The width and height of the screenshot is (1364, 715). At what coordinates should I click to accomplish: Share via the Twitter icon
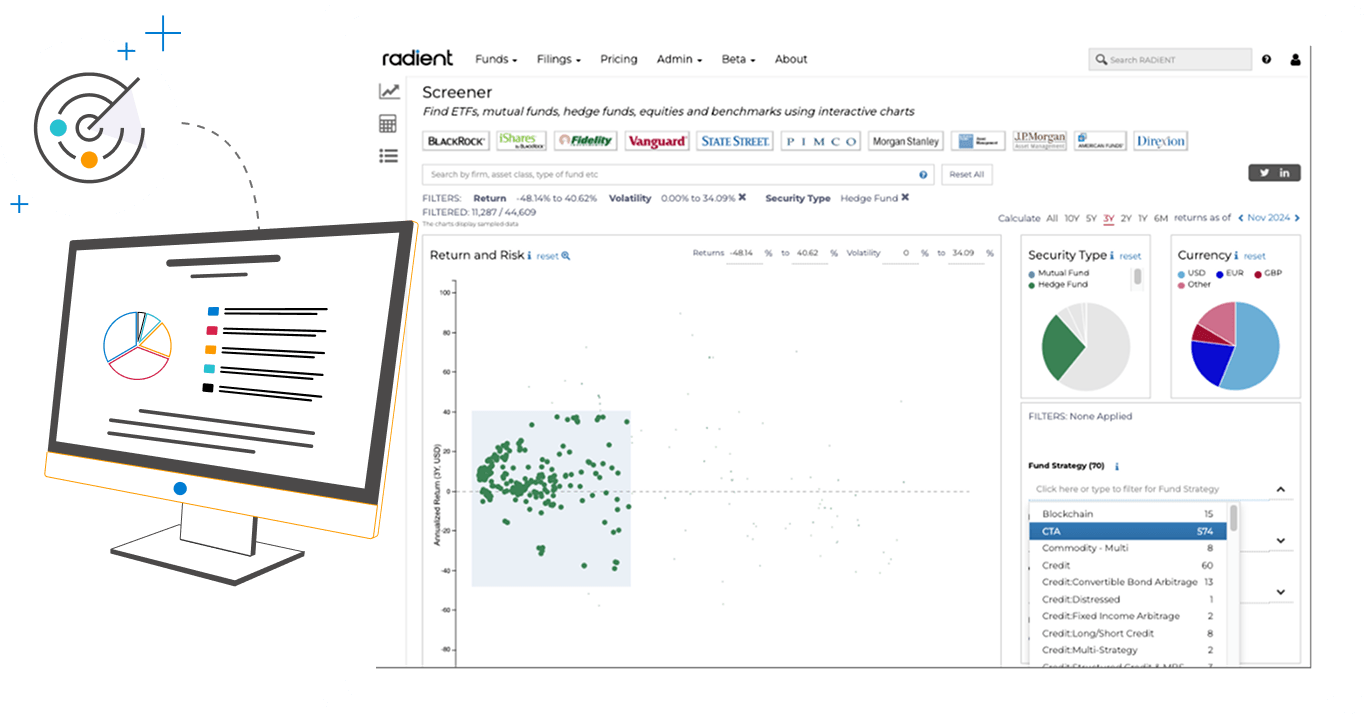click(x=1264, y=173)
